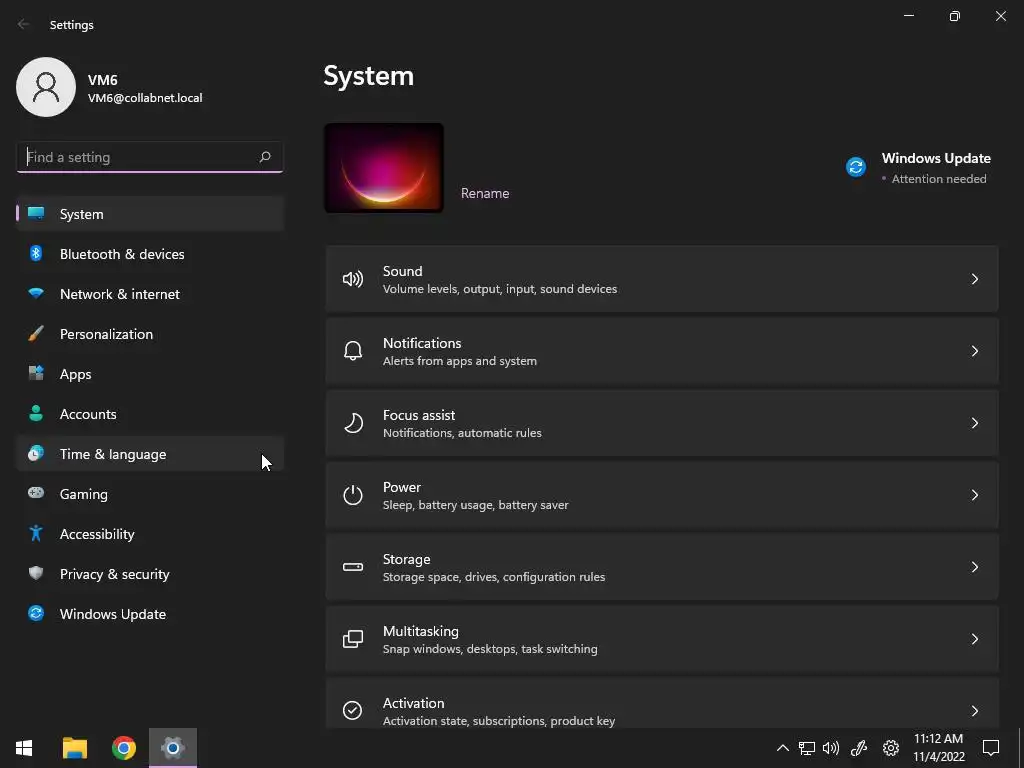The width and height of the screenshot is (1024, 768).
Task: Click the Sleep, battery usage, battery saver text
Action: click(x=475, y=505)
